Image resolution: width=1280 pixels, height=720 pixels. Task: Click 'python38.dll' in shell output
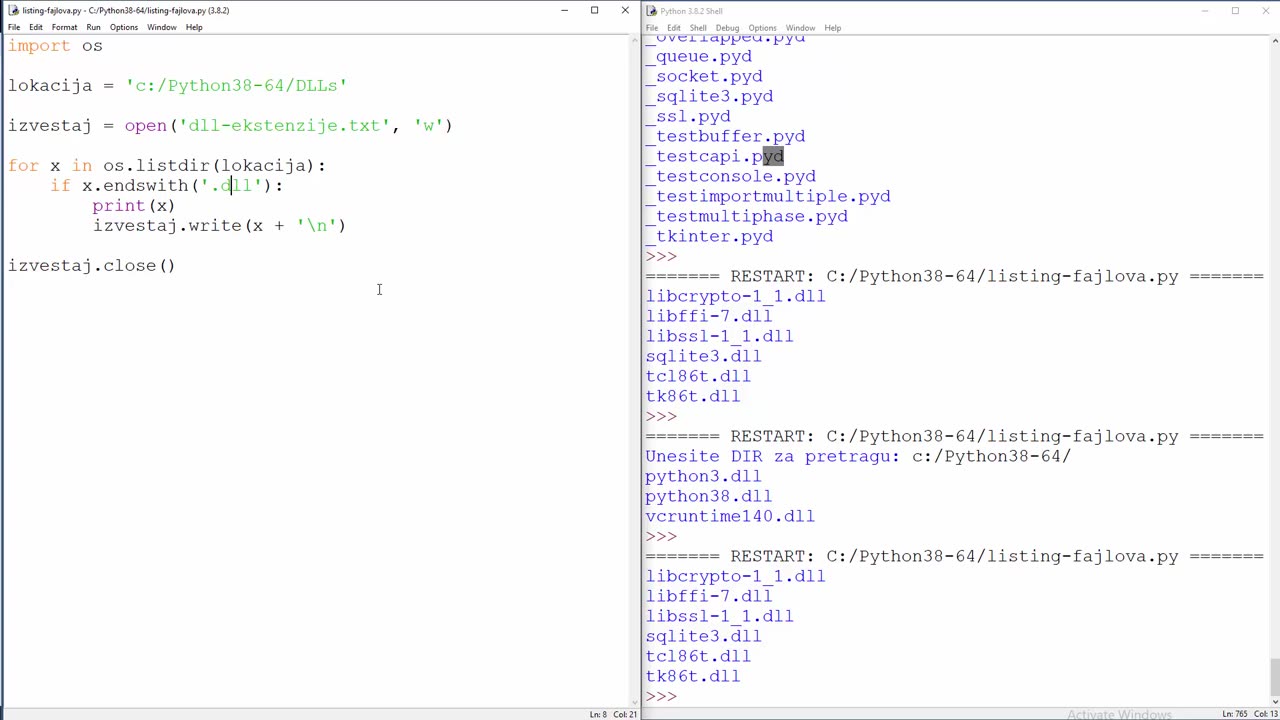(x=709, y=497)
